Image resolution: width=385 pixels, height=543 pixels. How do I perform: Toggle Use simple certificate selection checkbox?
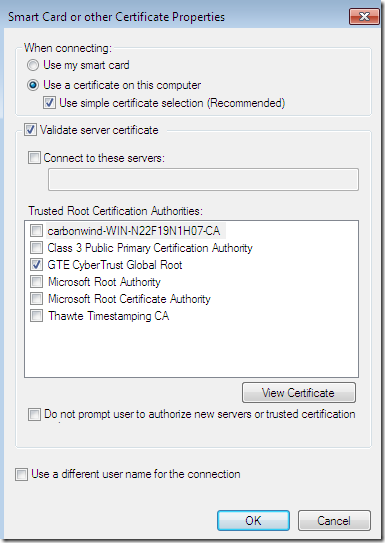pos(49,103)
